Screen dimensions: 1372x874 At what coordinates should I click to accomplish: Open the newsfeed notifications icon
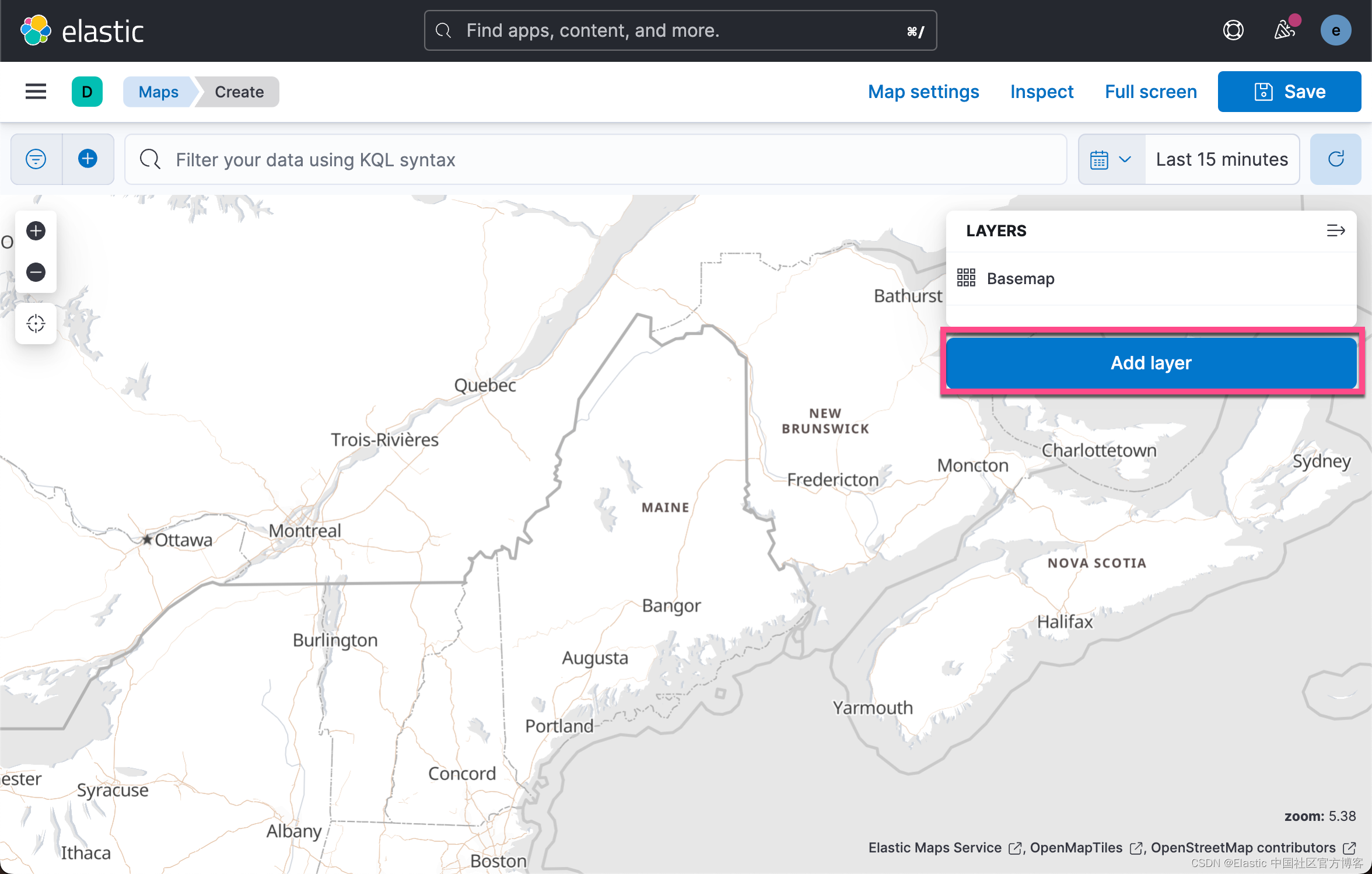tap(1284, 30)
